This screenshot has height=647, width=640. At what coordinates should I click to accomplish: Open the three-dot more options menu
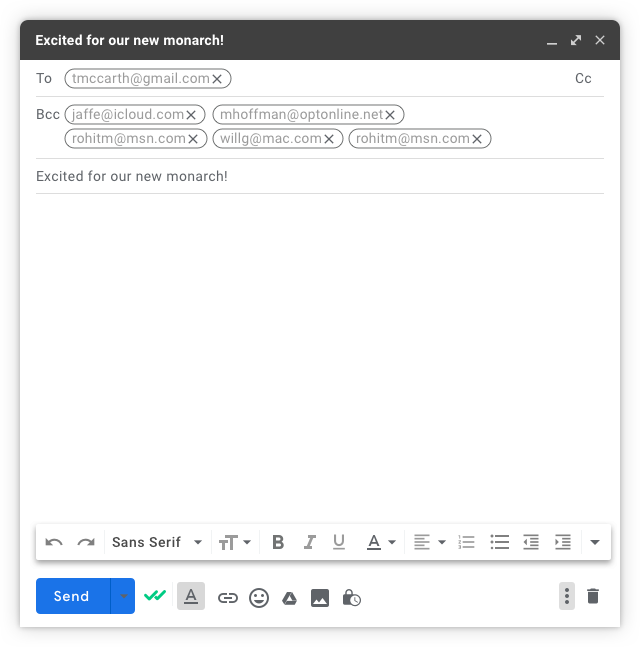(x=567, y=596)
